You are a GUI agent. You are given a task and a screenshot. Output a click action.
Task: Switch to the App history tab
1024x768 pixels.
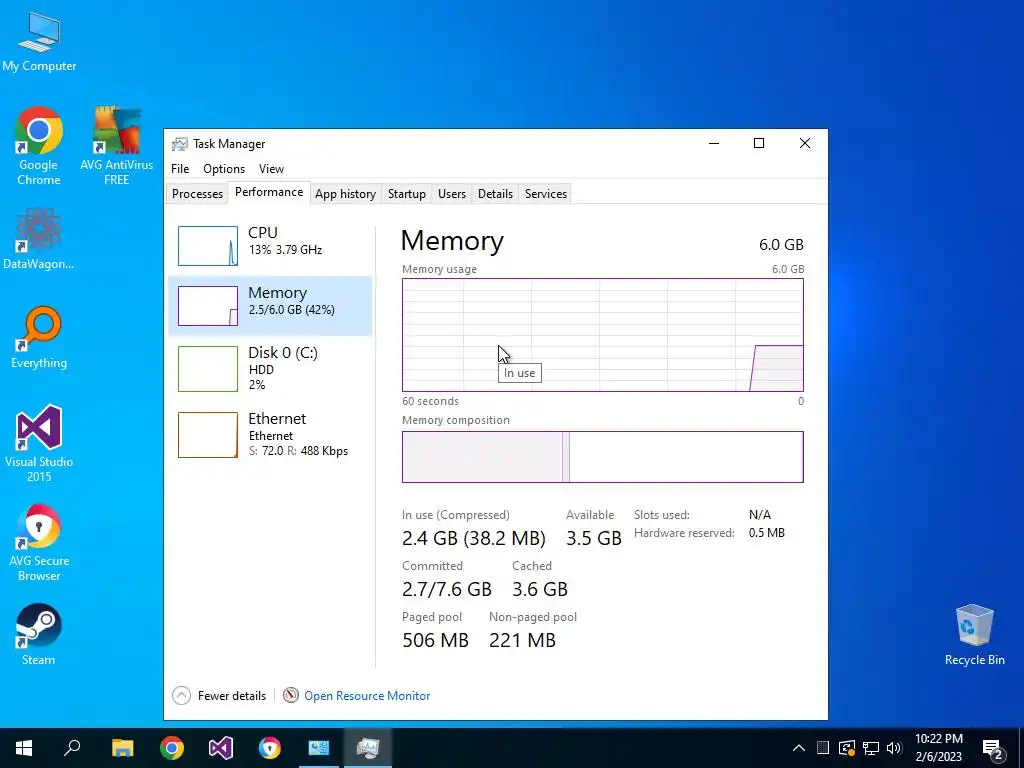point(345,194)
